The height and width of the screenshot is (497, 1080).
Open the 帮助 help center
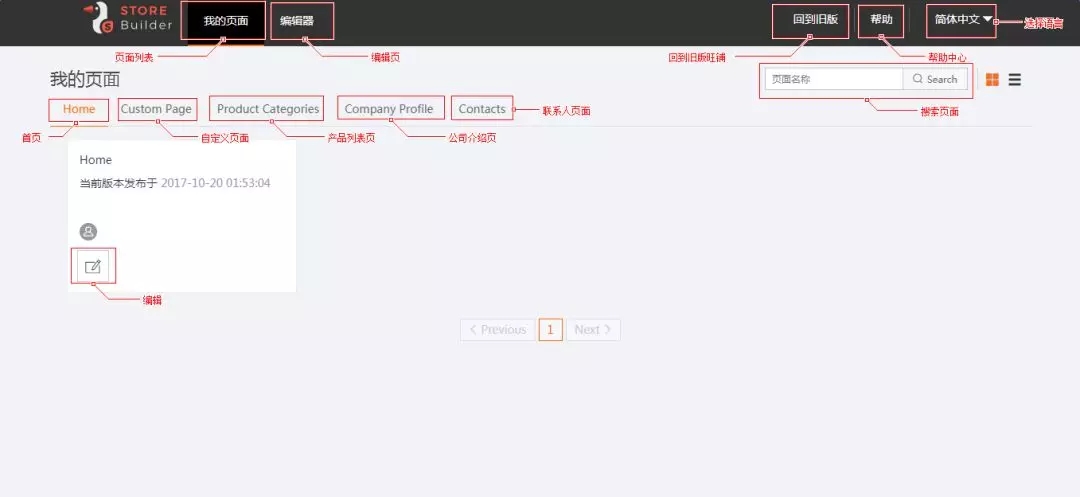[x=881, y=20]
